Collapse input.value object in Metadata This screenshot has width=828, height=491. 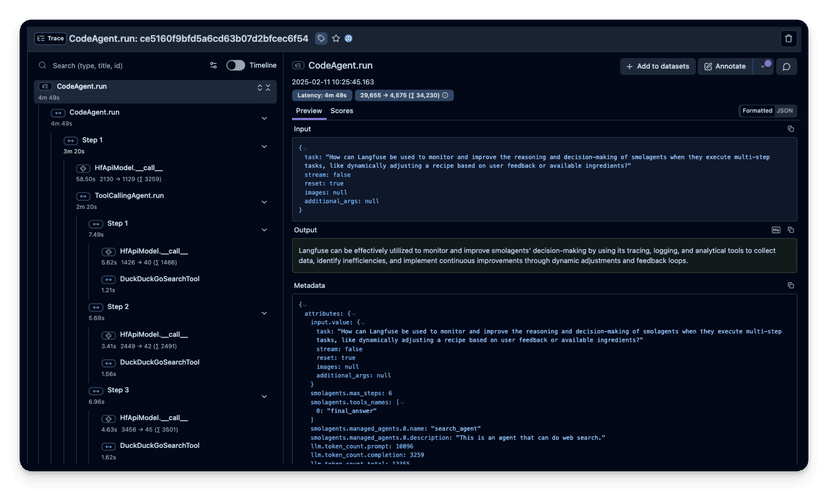click(363, 323)
